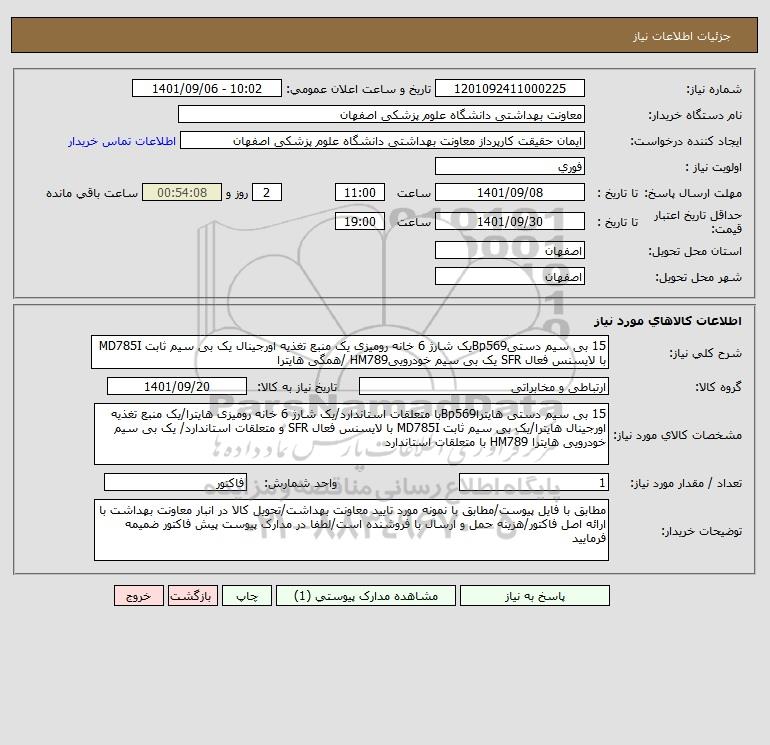The width and height of the screenshot is (770, 745).
Task: Click label 'تاریخ نیاز به کالا:'
Action: click(x=297, y=387)
